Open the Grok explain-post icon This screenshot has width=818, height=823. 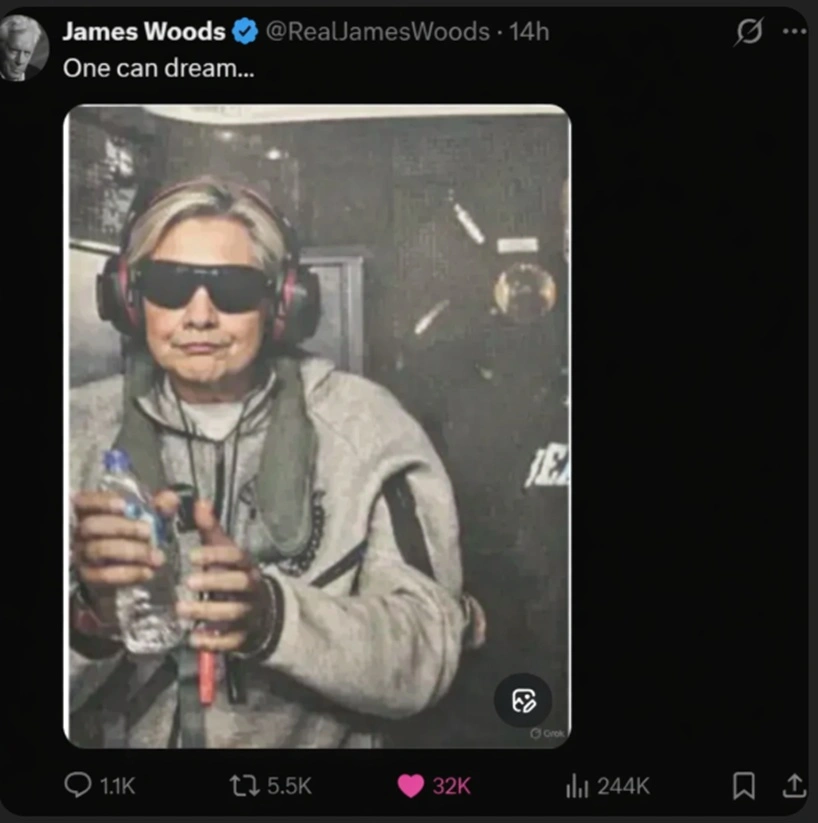click(749, 31)
